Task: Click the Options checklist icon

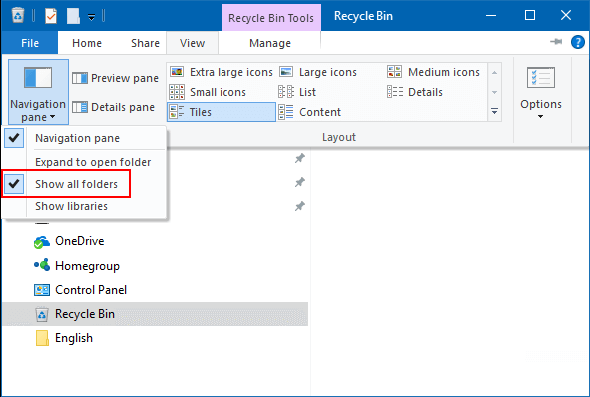Action: click(541, 78)
